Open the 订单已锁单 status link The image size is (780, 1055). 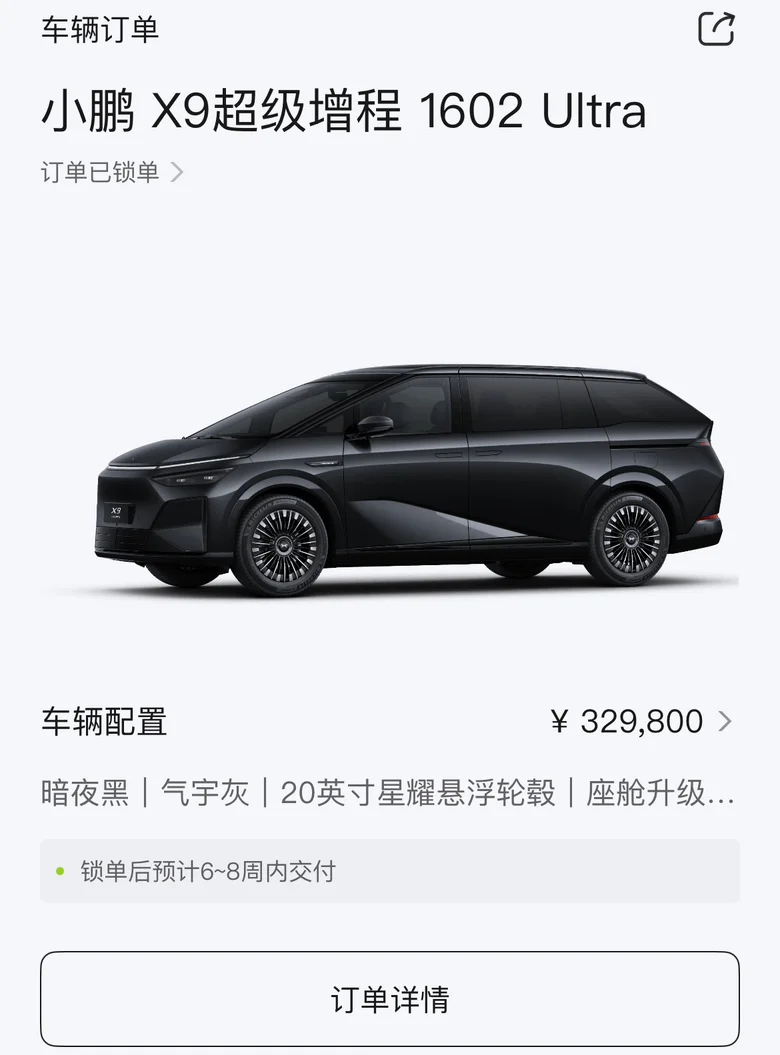click(x=100, y=172)
